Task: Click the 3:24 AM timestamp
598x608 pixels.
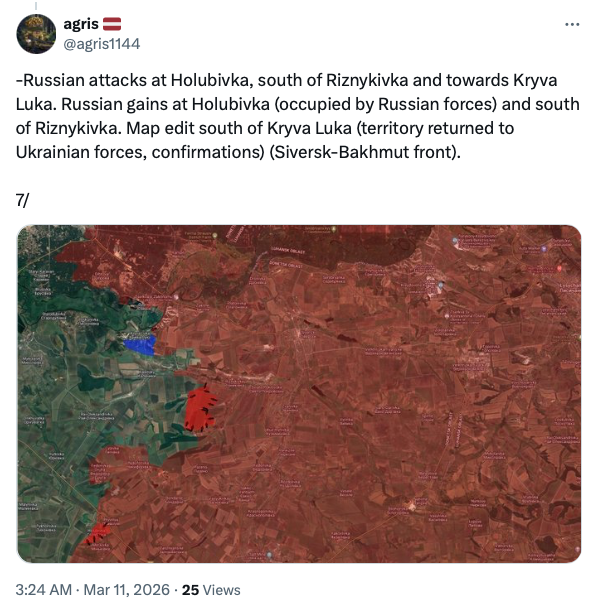Action: click(x=44, y=590)
